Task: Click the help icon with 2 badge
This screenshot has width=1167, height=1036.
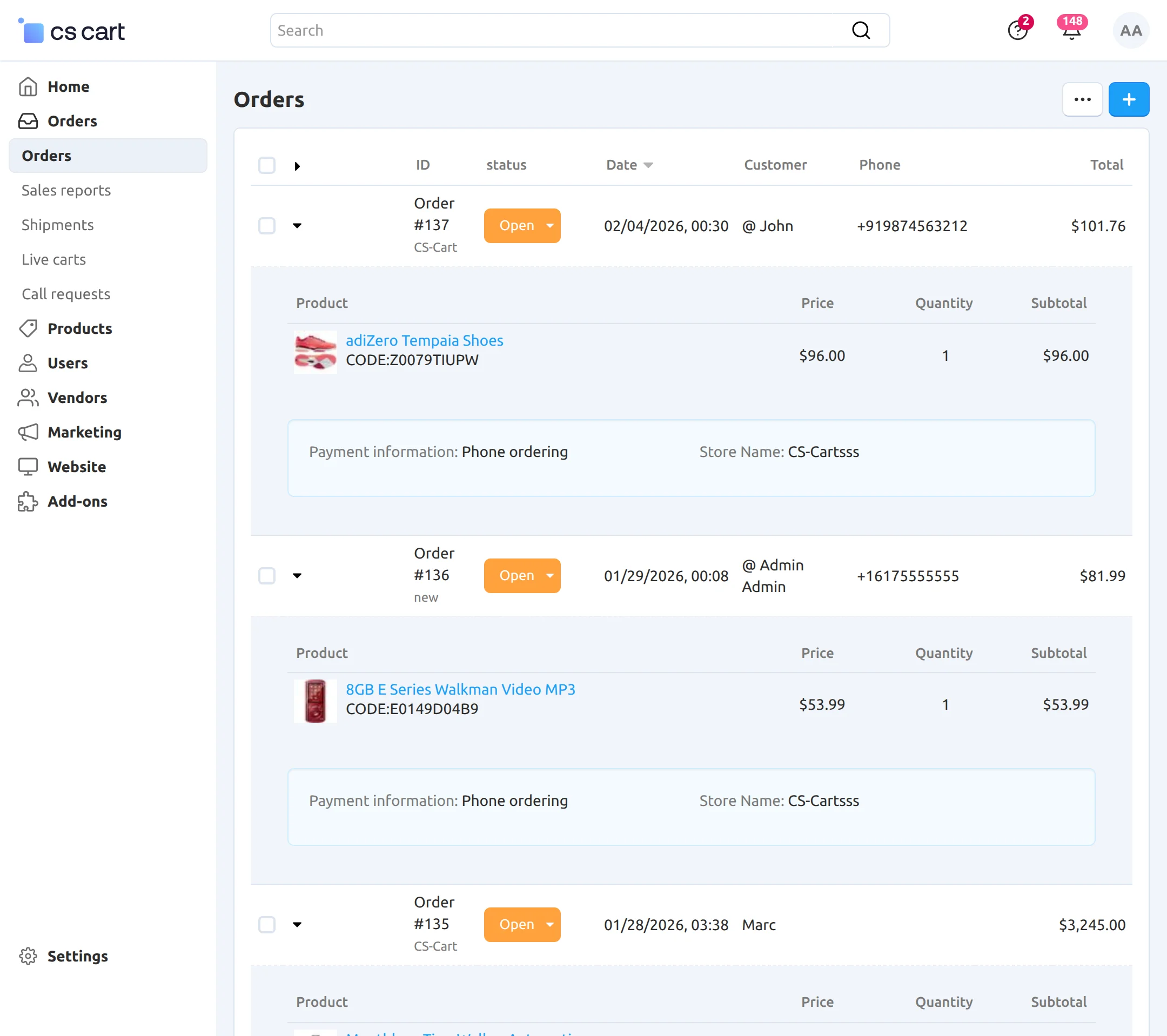Action: click(1017, 30)
